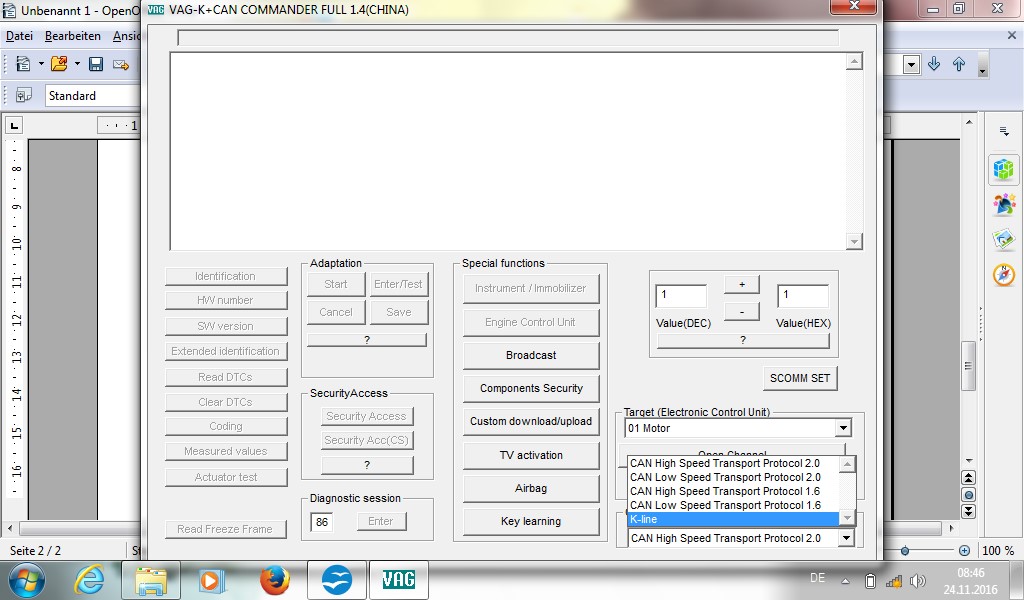Expand the Target ECU '01 Motor' dropdown
1024x600 pixels.
[x=843, y=428]
